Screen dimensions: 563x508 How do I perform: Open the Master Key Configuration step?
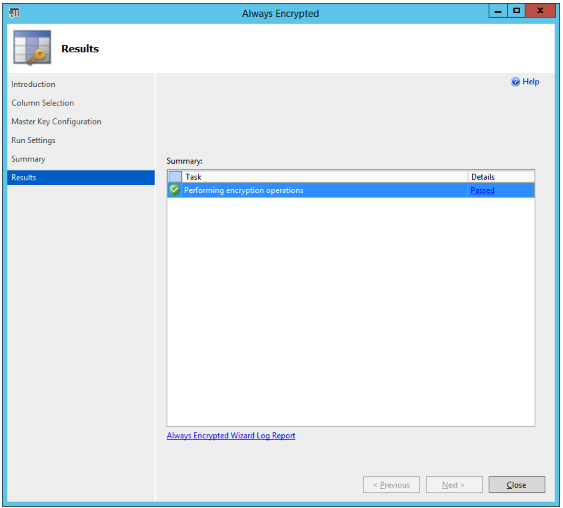coord(56,122)
